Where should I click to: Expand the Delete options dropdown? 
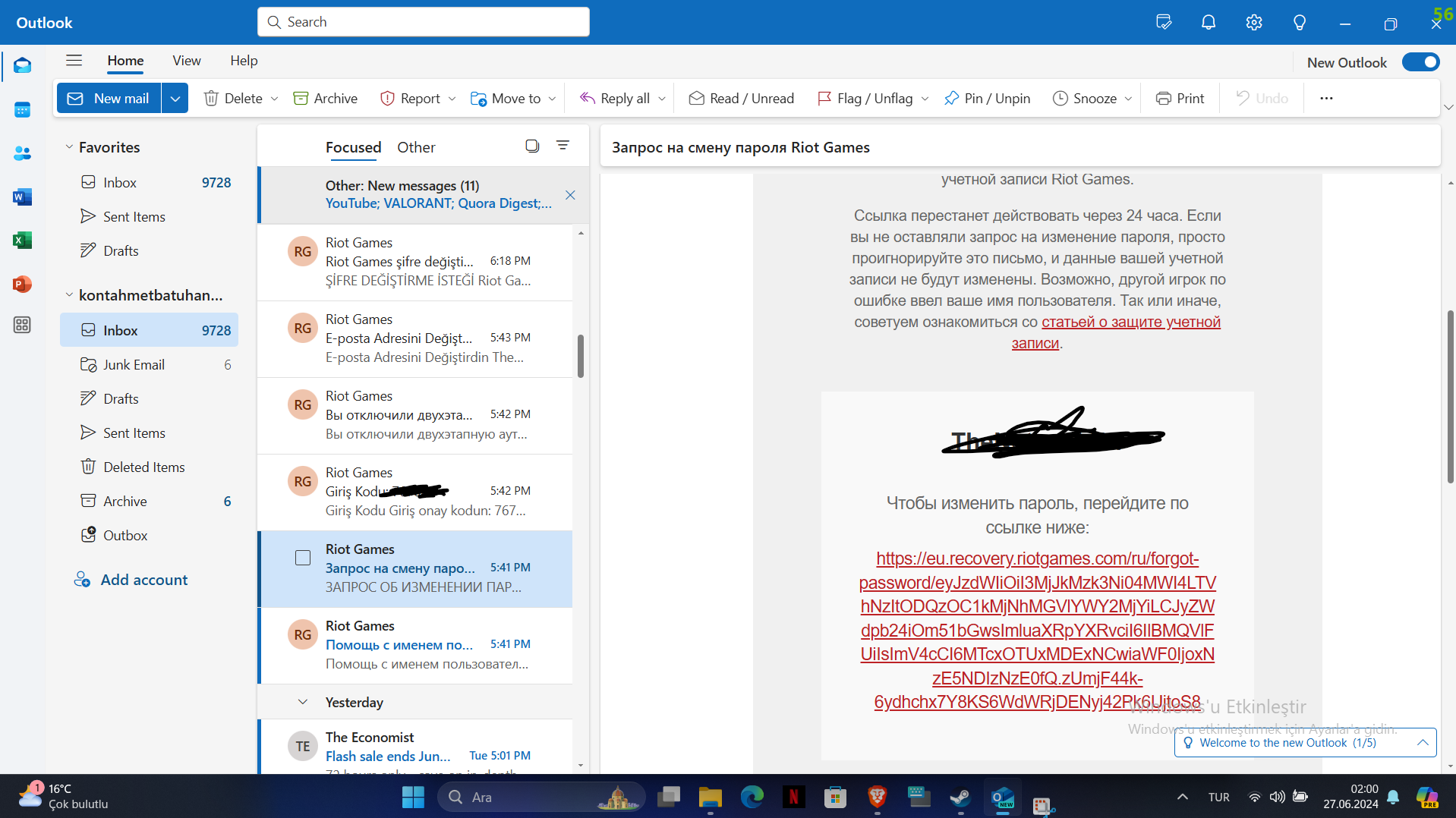click(x=274, y=99)
